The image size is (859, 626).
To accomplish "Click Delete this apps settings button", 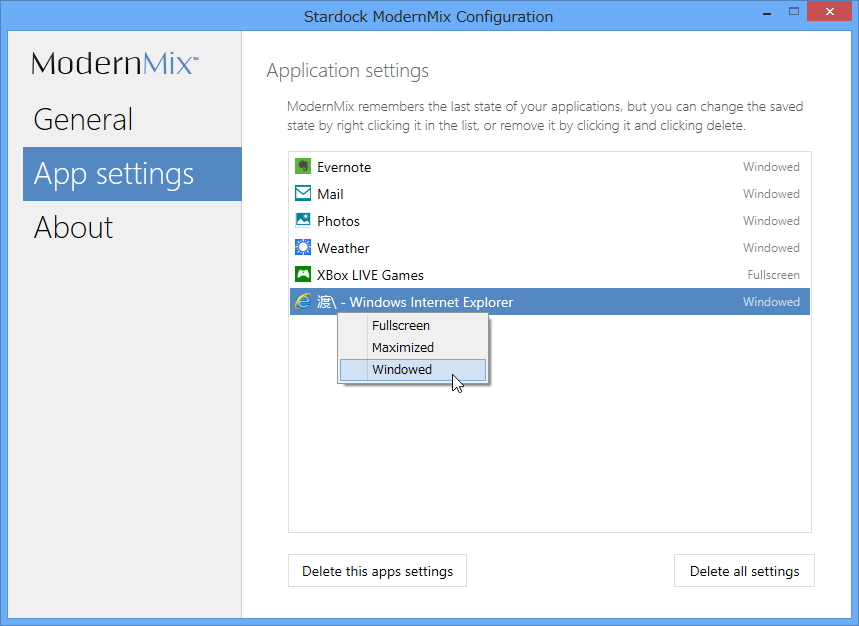I will click(x=377, y=571).
